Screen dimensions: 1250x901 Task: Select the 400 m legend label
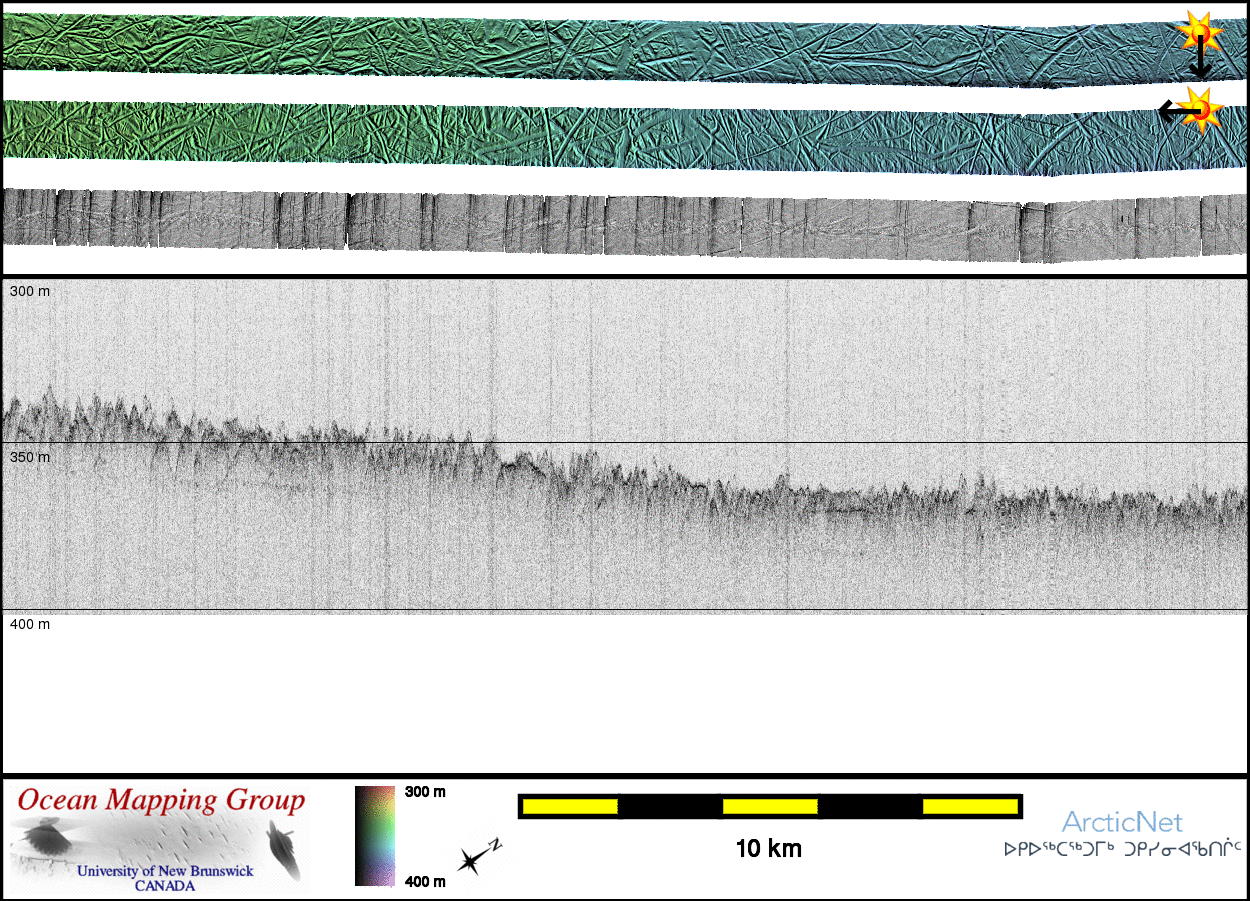425,881
